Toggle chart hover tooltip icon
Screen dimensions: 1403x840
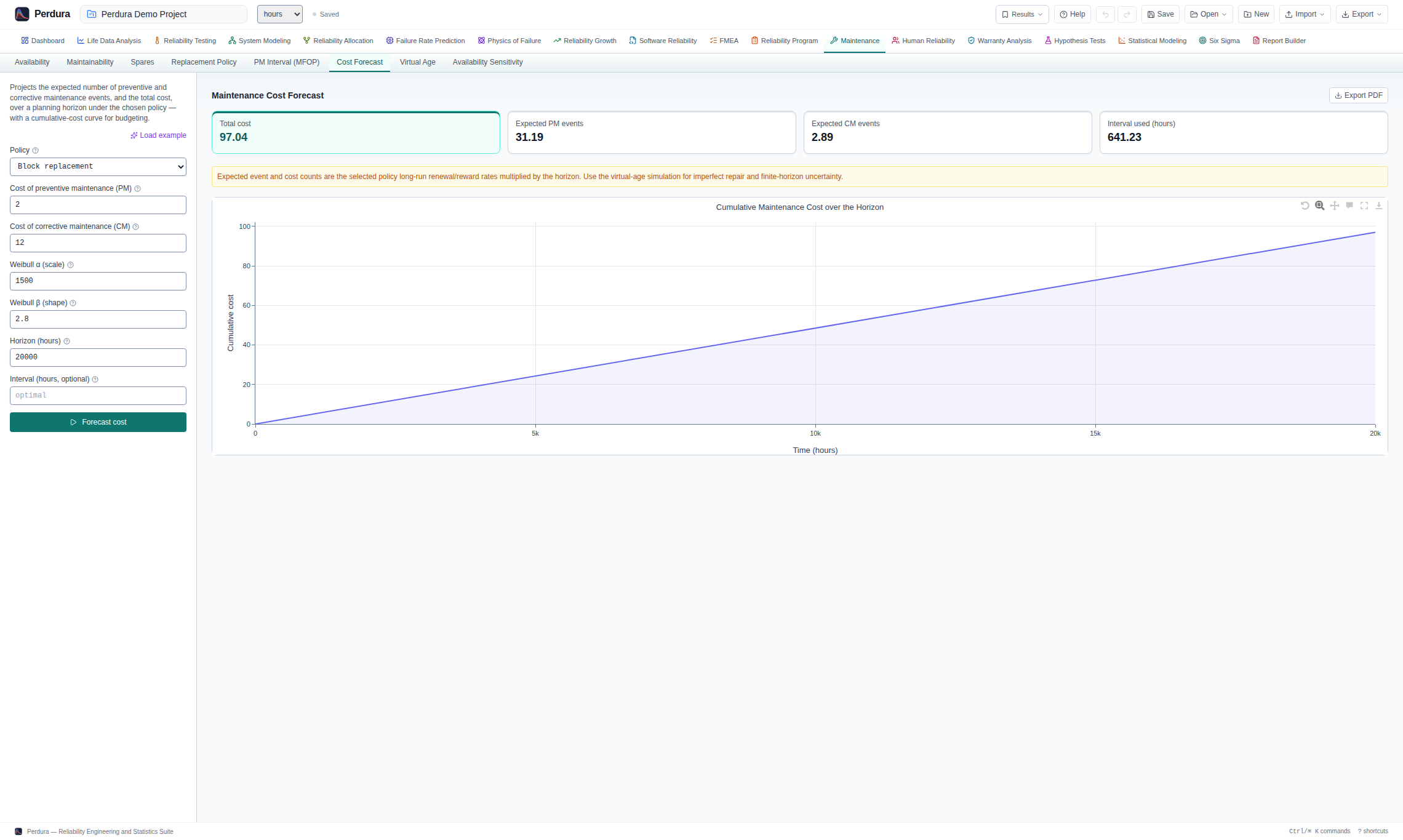coord(1349,206)
